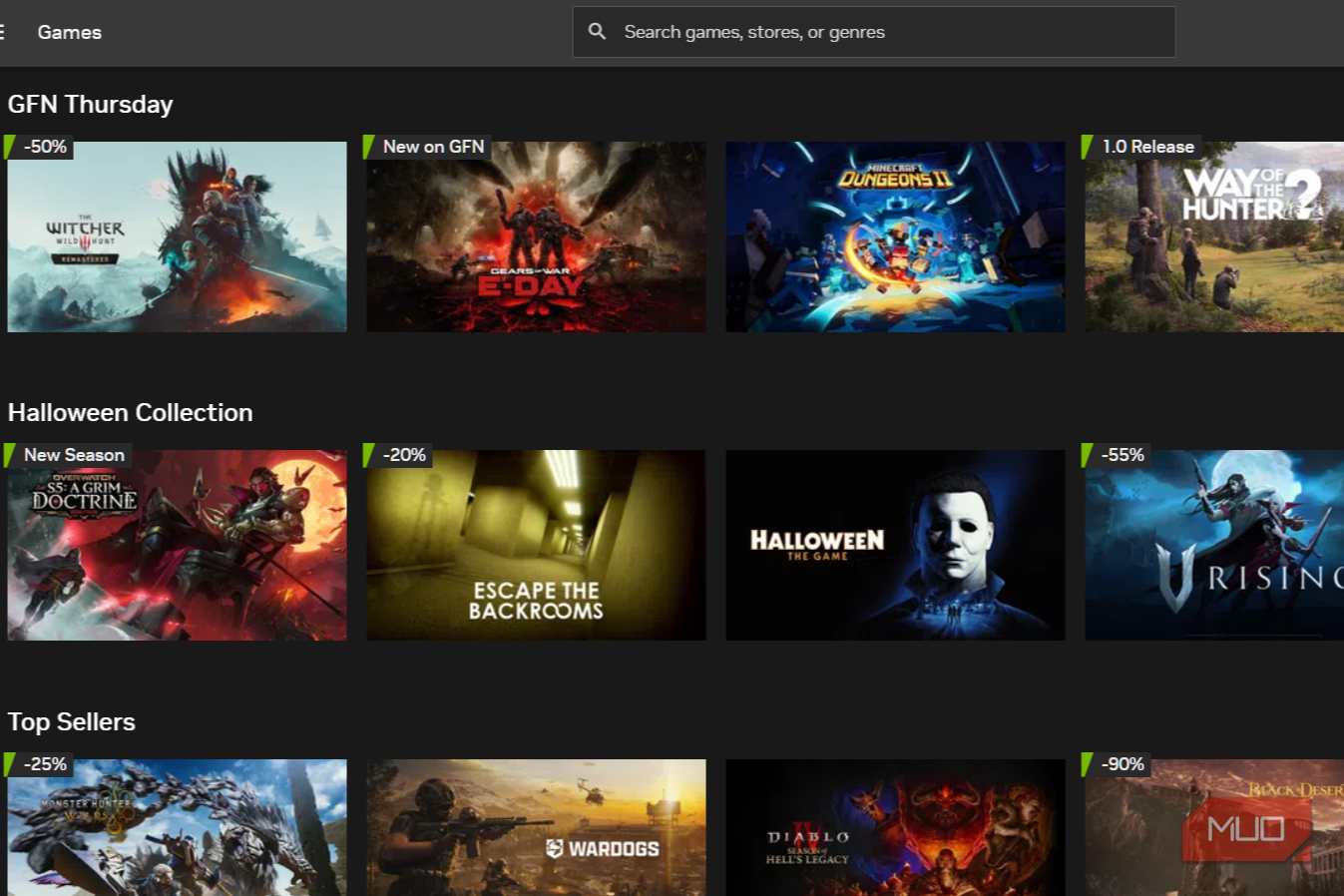The image size is (1344, 896).
Task: Open The Witcher 3 Wild Hunt game tile
Action: (177, 236)
